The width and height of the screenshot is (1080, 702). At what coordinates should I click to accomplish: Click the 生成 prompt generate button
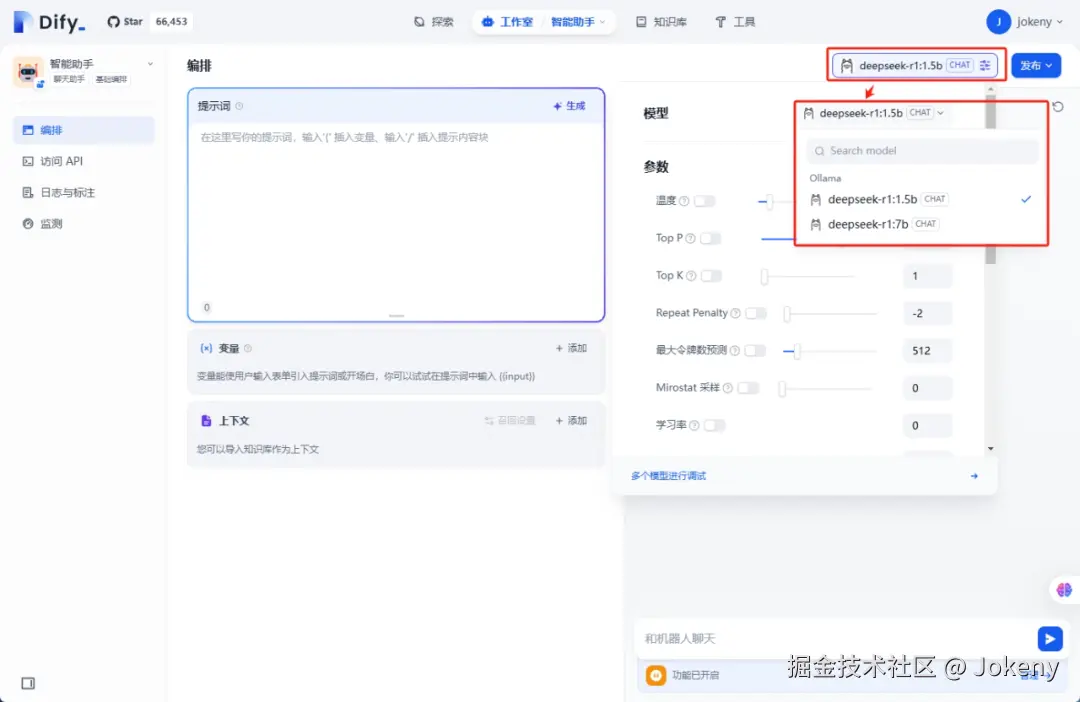pos(569,106)
